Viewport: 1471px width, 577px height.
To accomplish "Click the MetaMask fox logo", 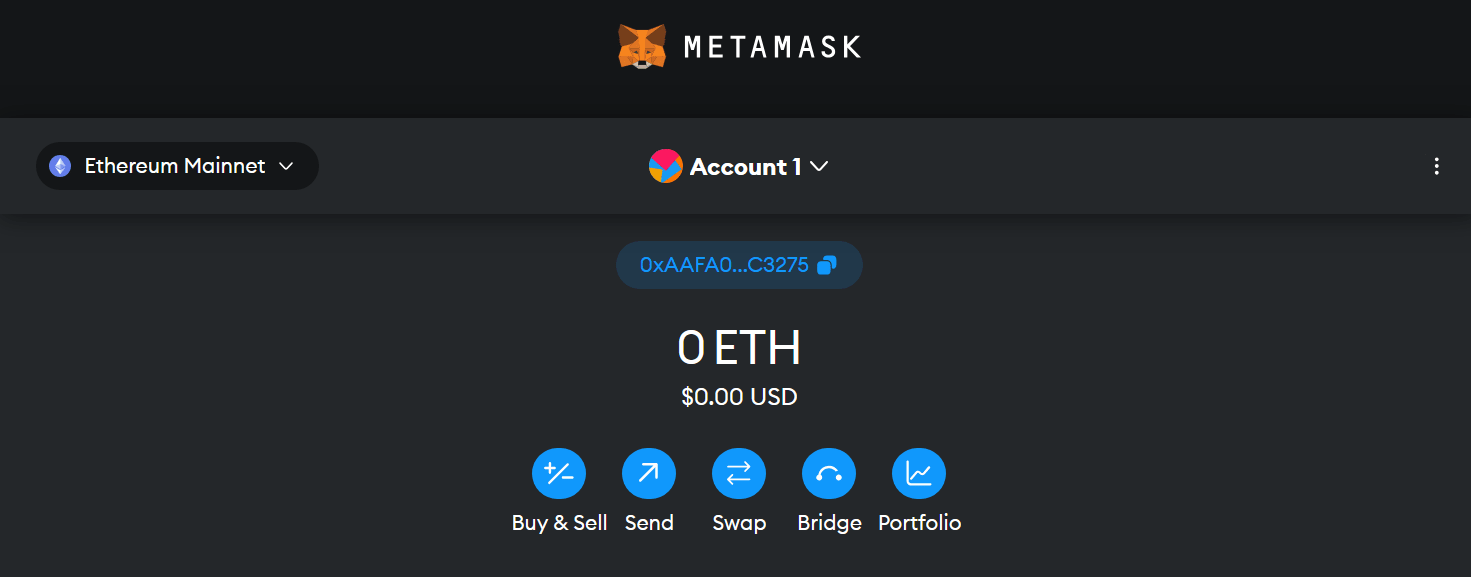I will click(x=642, y=46).
